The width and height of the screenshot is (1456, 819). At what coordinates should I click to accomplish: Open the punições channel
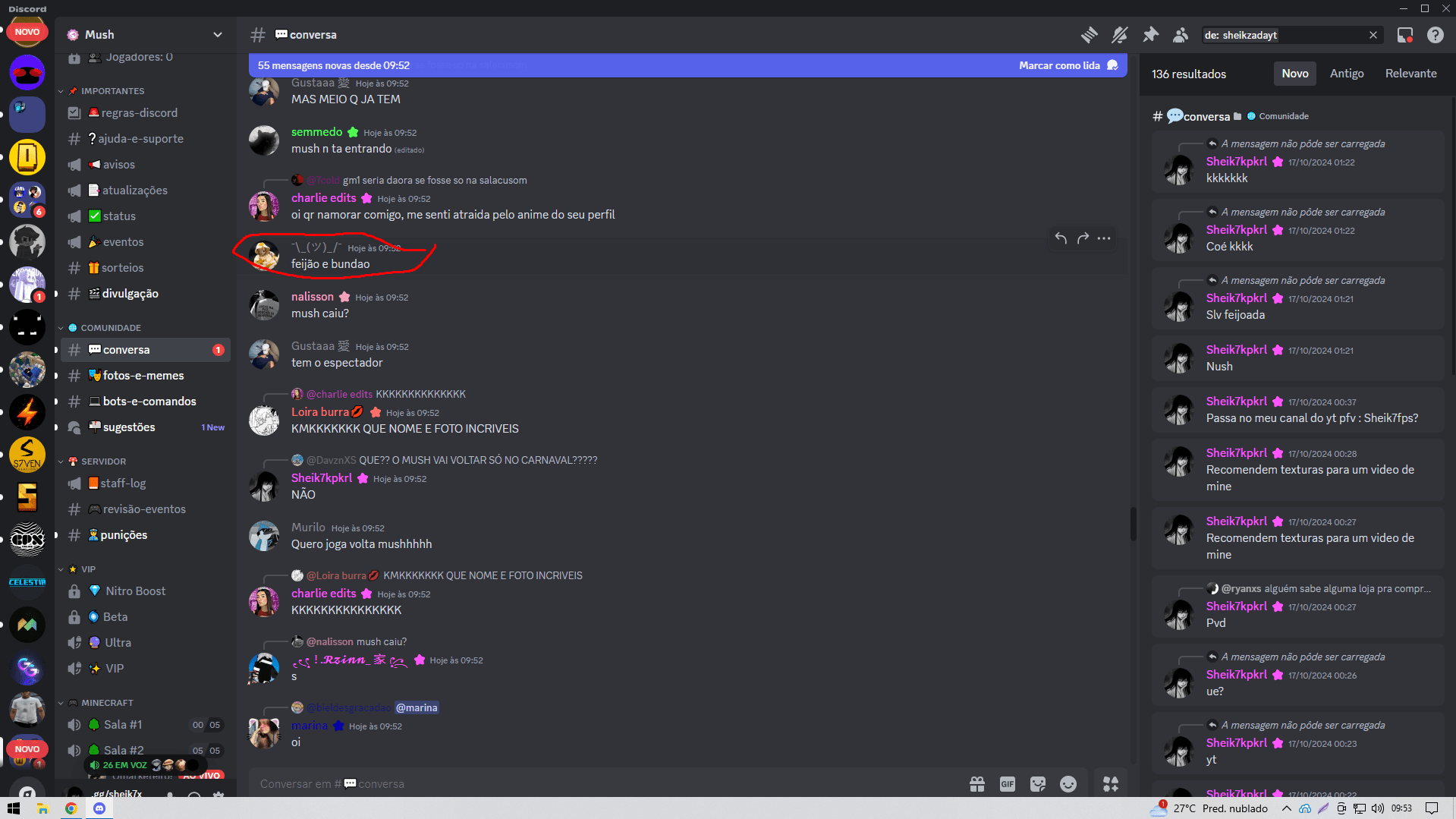(x=145, y=535)
